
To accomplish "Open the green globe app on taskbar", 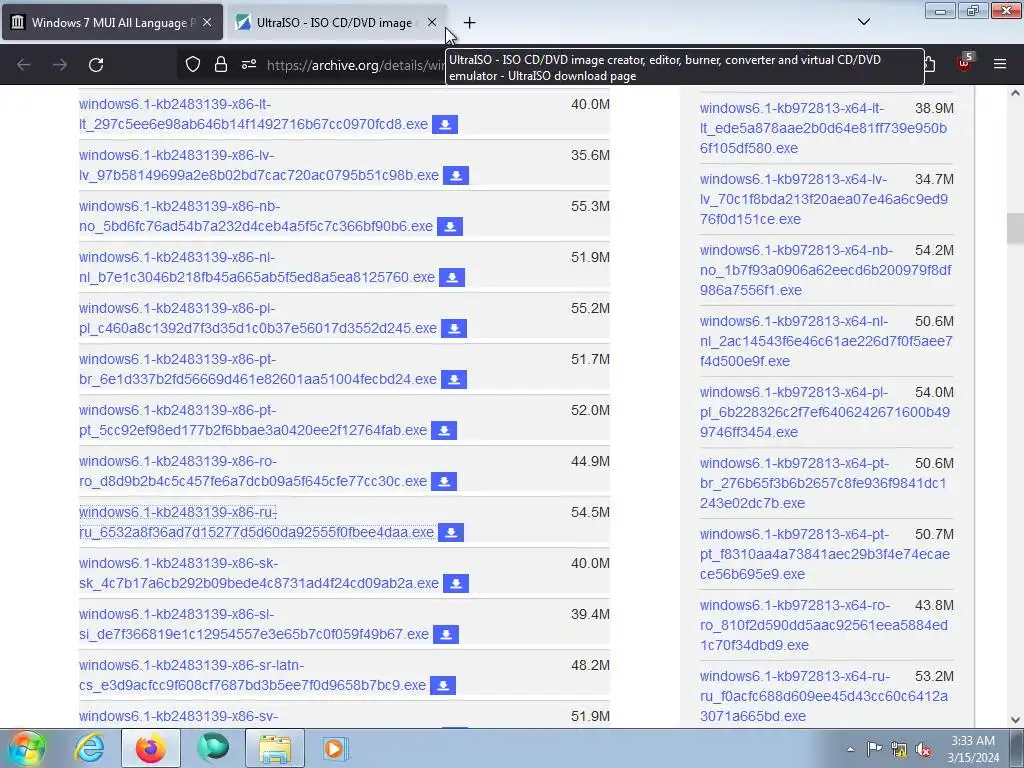I will [x=213, y=748].
